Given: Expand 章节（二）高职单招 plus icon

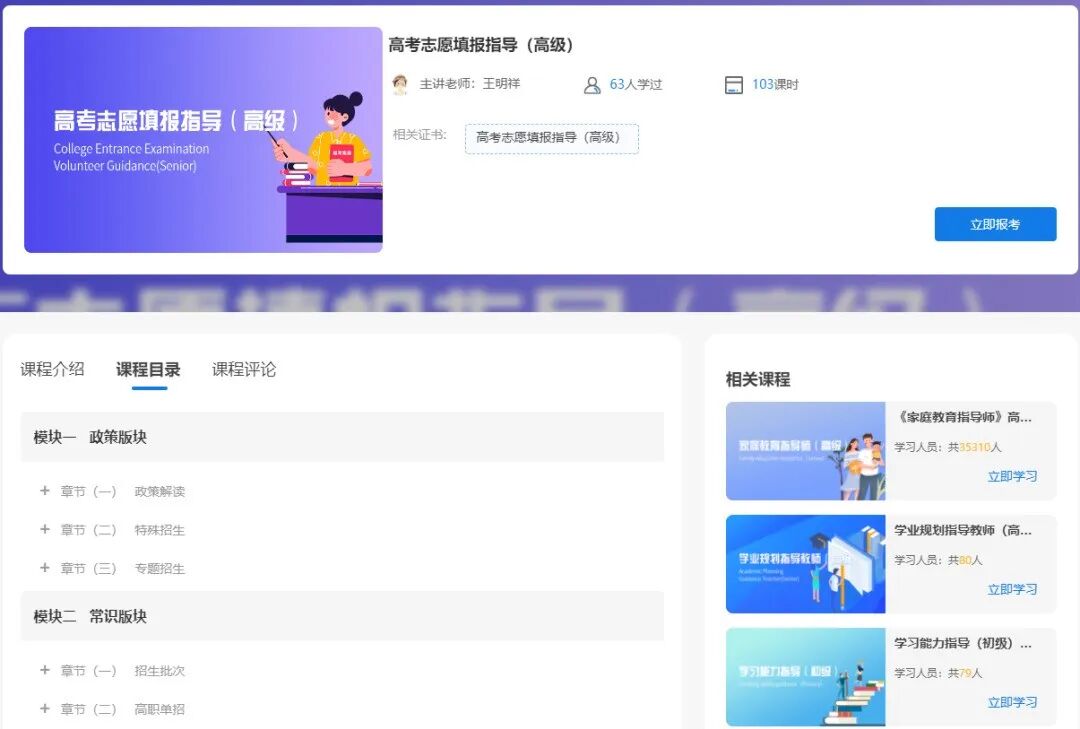Looking at the screenshot, I should tap(44, 709).
